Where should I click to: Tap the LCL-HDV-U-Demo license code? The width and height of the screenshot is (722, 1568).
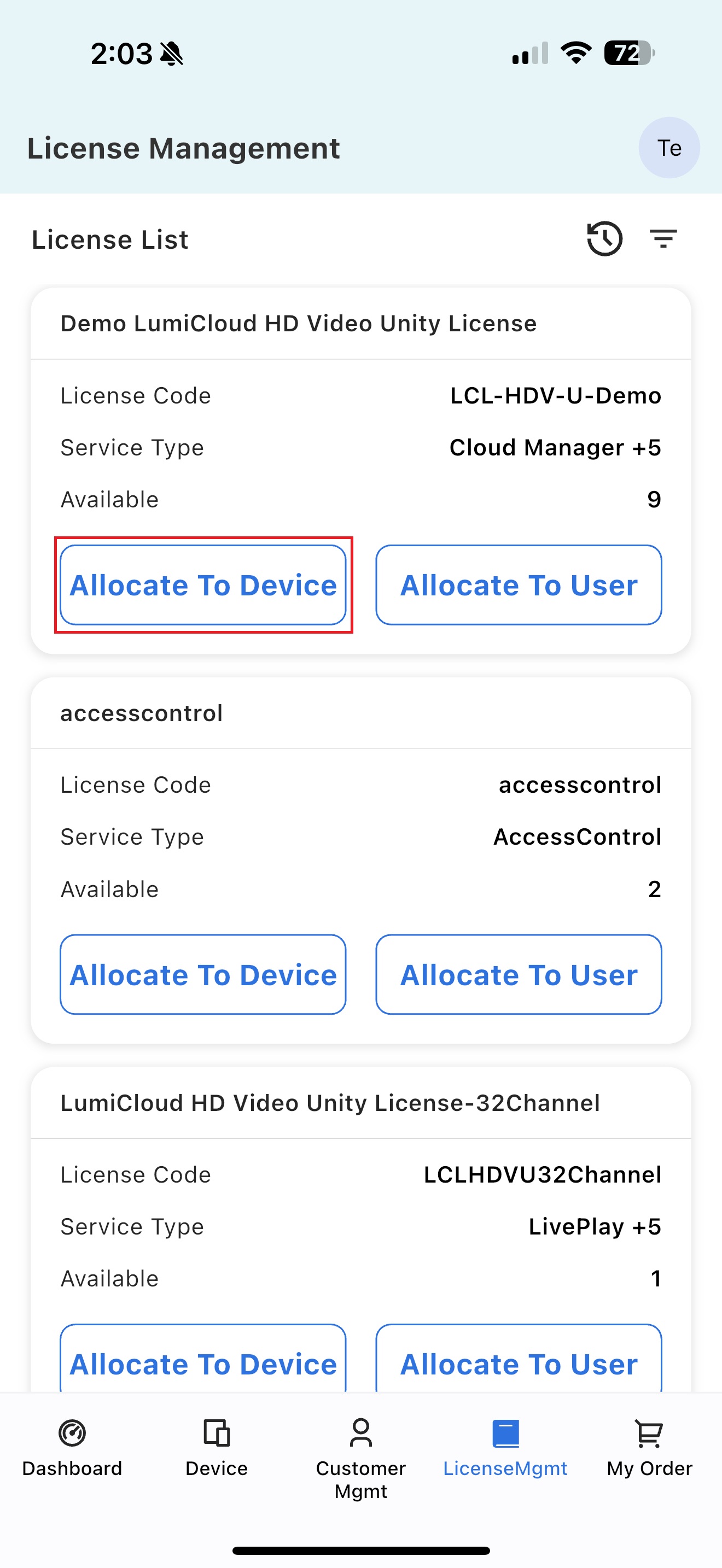tap(555, 396)
